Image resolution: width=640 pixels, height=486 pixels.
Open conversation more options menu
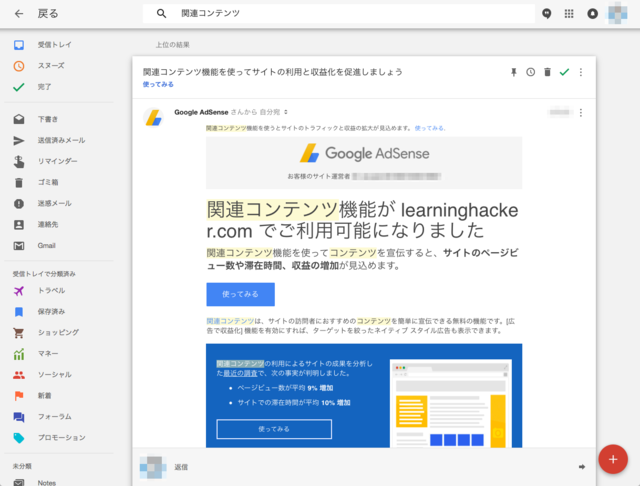(581, 72)
